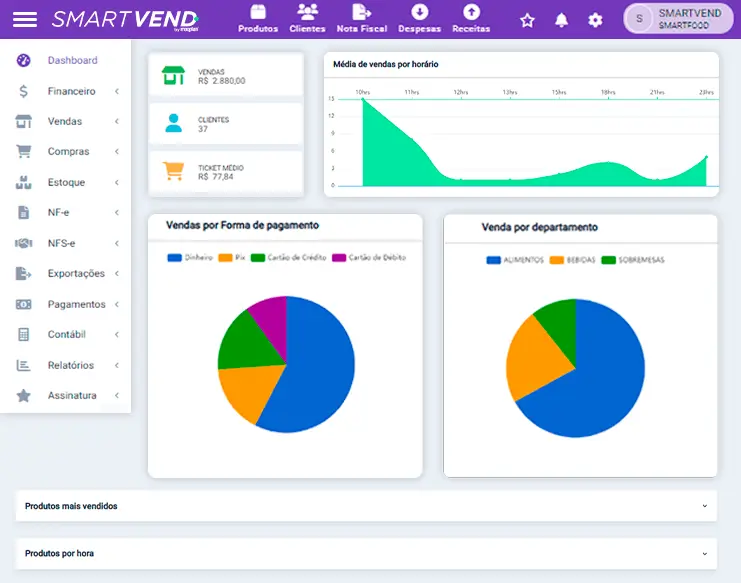This screenshot has height=583, width=741.
Task: Click the user avatar S
Action: pyautogui.click(x=639, y=19)
